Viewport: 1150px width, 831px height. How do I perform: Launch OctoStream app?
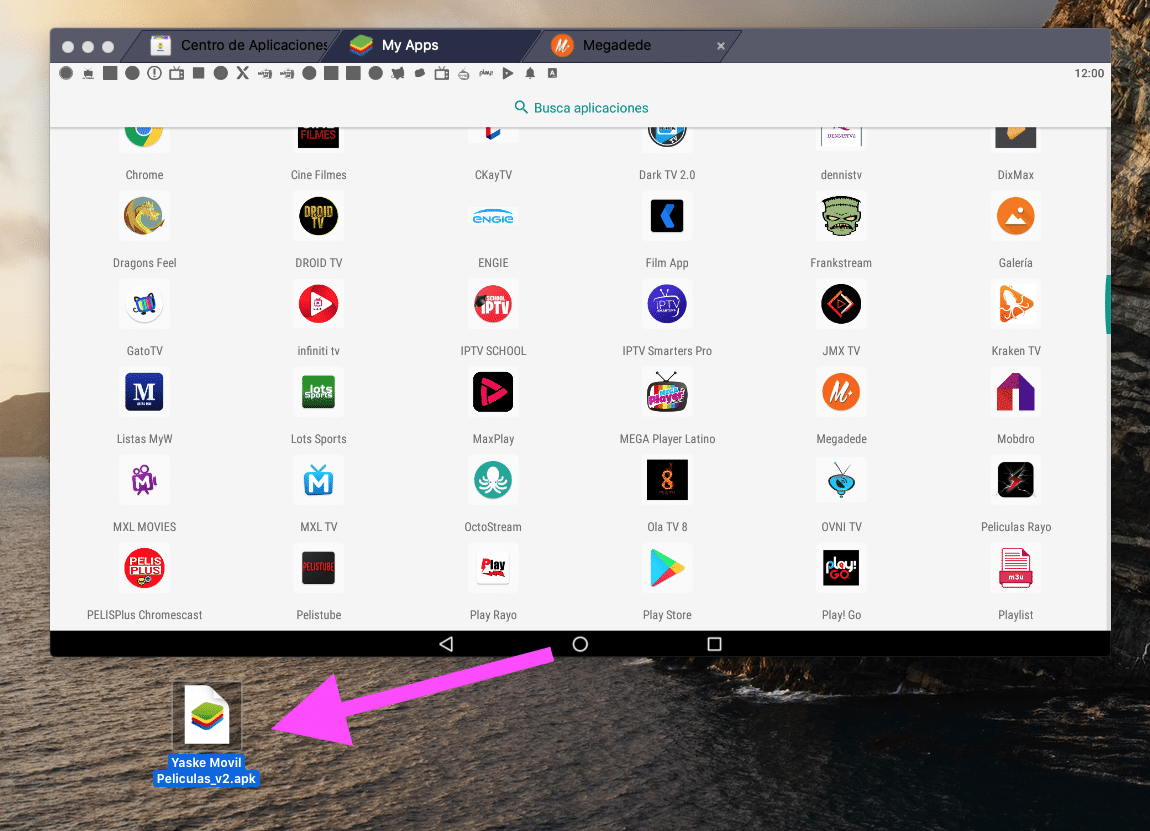[x=492, y=480]
